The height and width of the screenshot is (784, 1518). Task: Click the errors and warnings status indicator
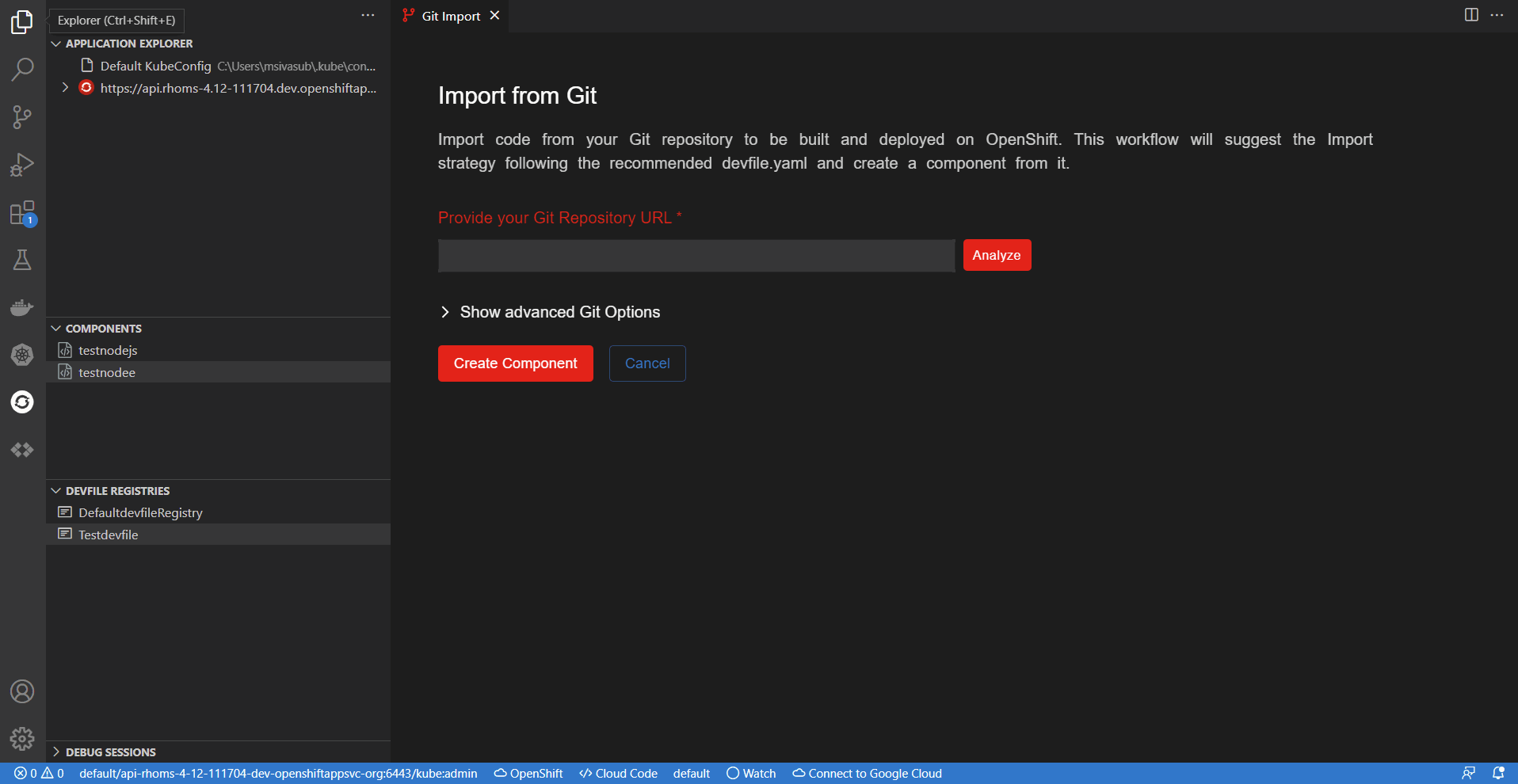[39, 774]
